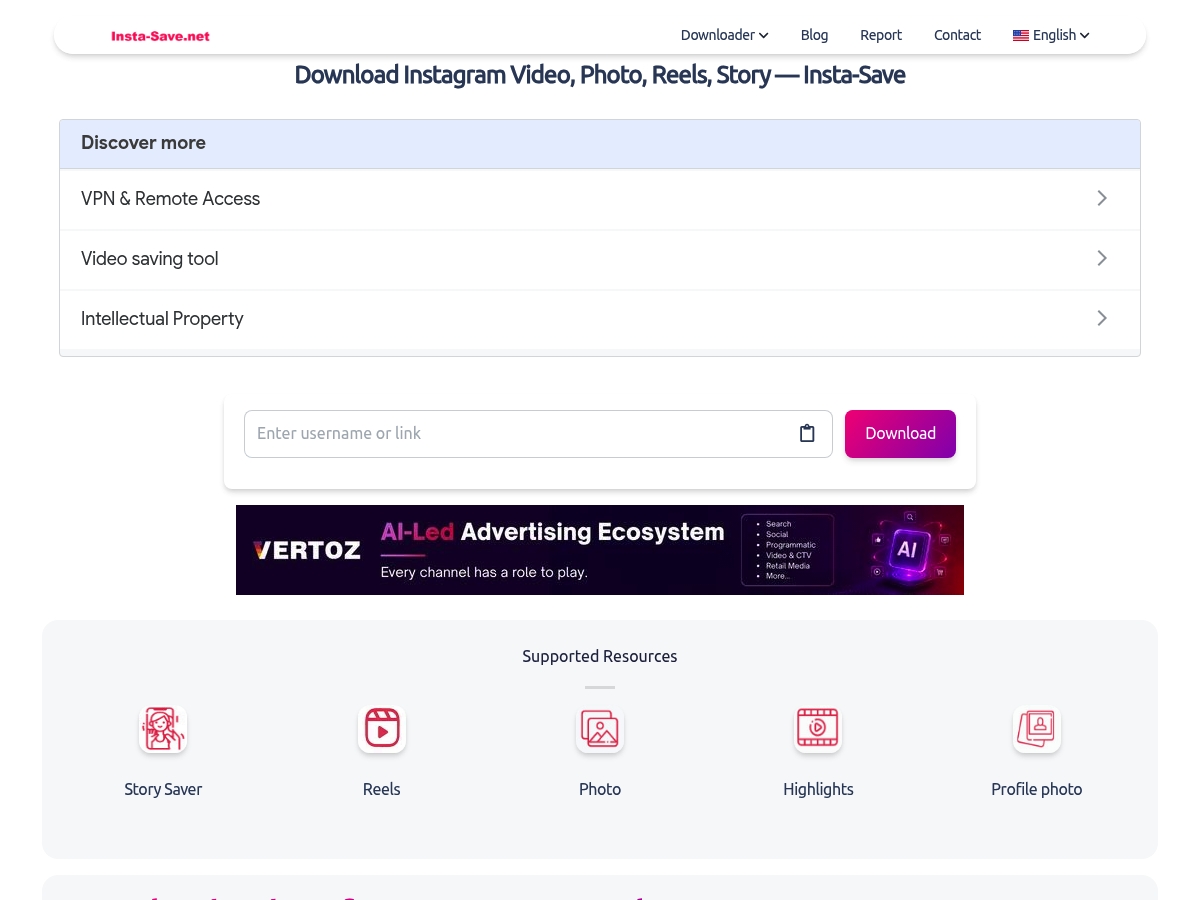Select the Highlights icon
Screen dimensions: 1200x900
pyautogui.click(x=818, y=729)
